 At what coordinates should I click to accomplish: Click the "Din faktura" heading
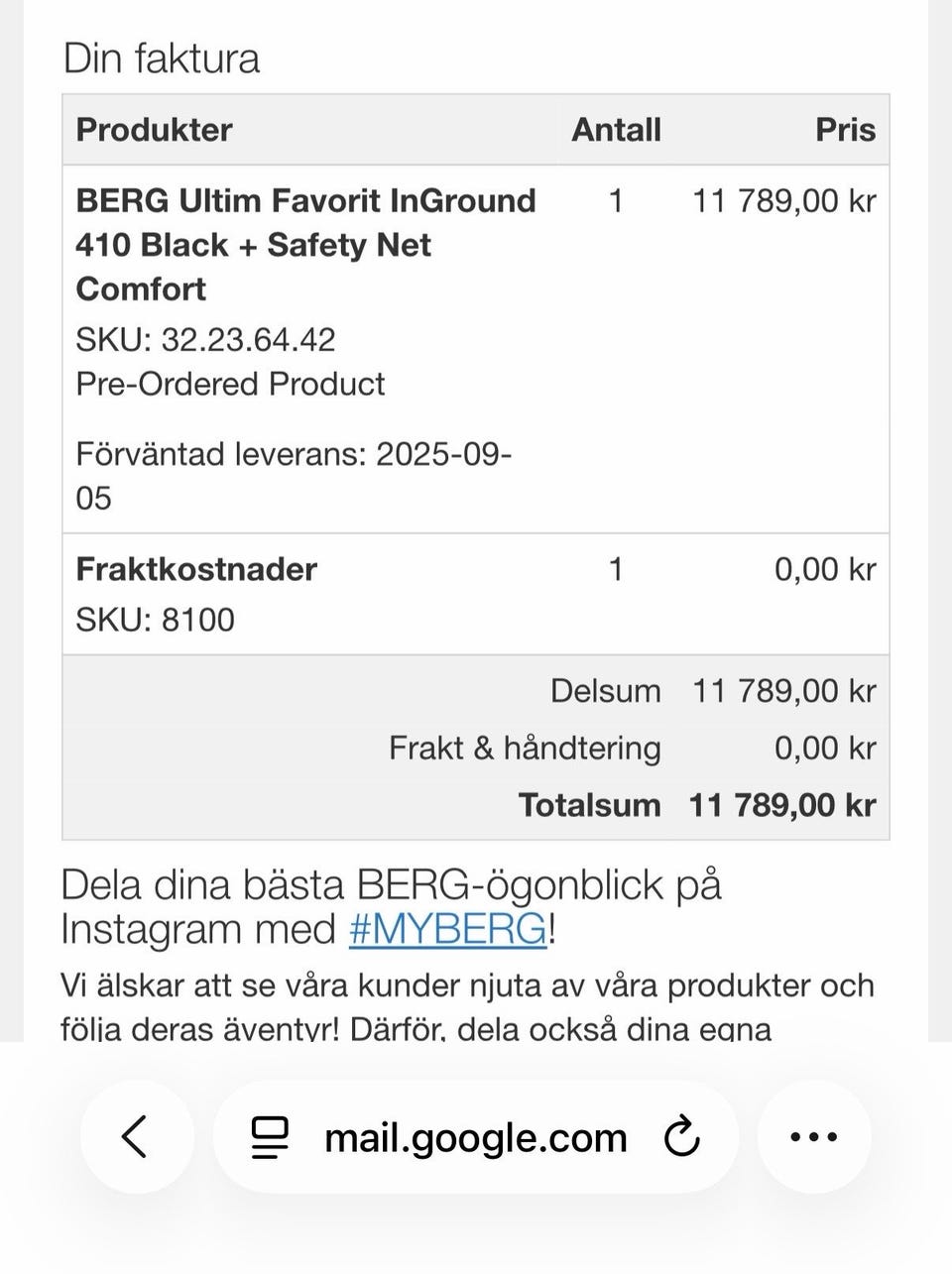(x=162, y=58)
